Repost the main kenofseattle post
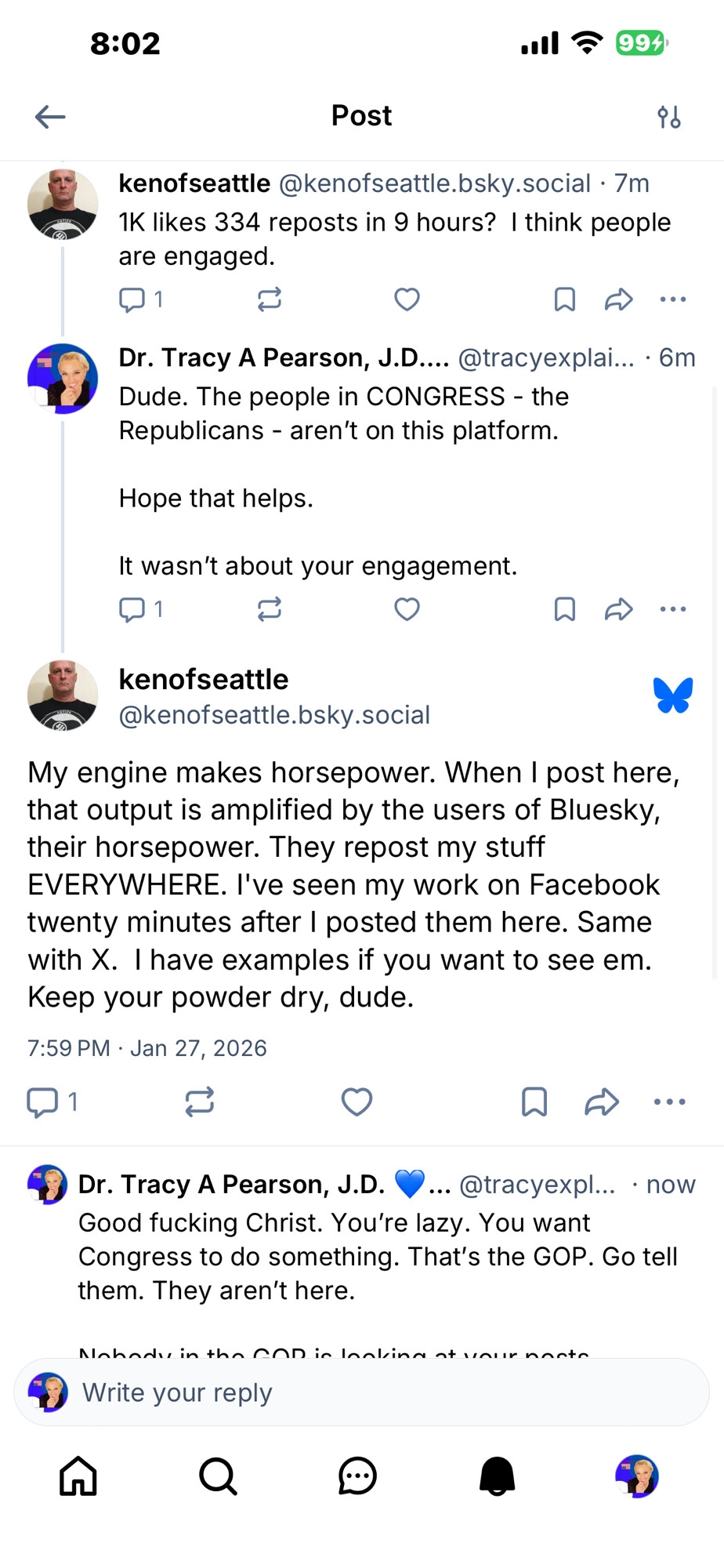The image size is (724, 1568). click(200, 1102)
